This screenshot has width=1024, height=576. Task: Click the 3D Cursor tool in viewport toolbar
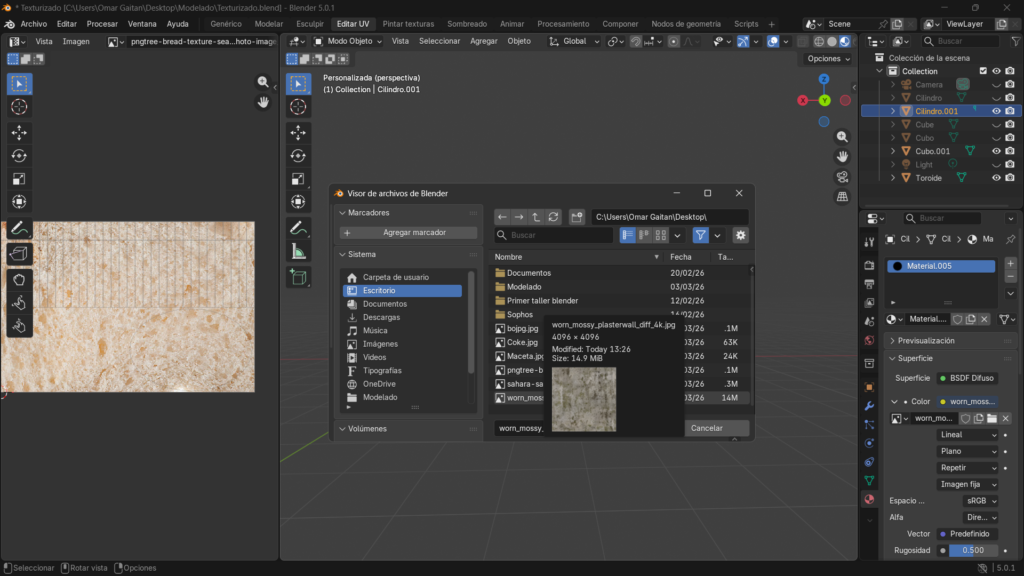(x=298, y=107)
